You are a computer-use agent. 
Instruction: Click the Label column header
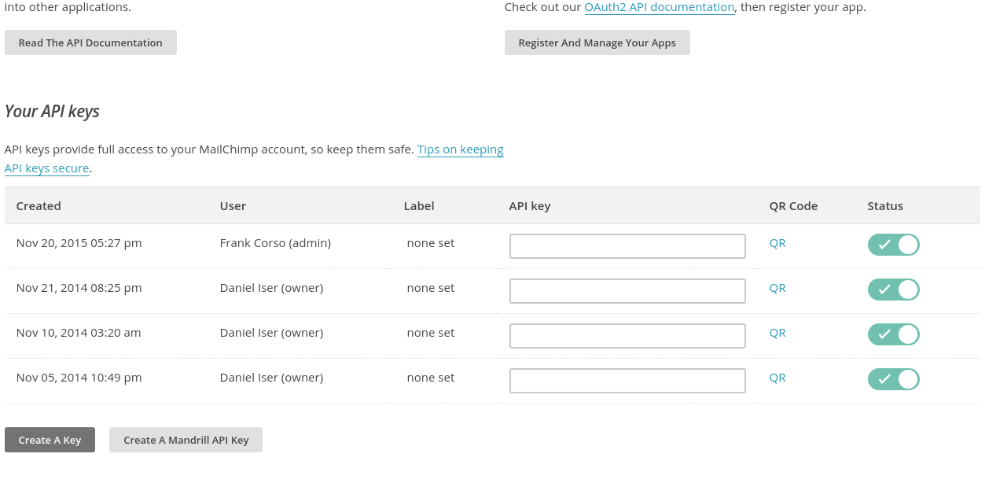419,206
